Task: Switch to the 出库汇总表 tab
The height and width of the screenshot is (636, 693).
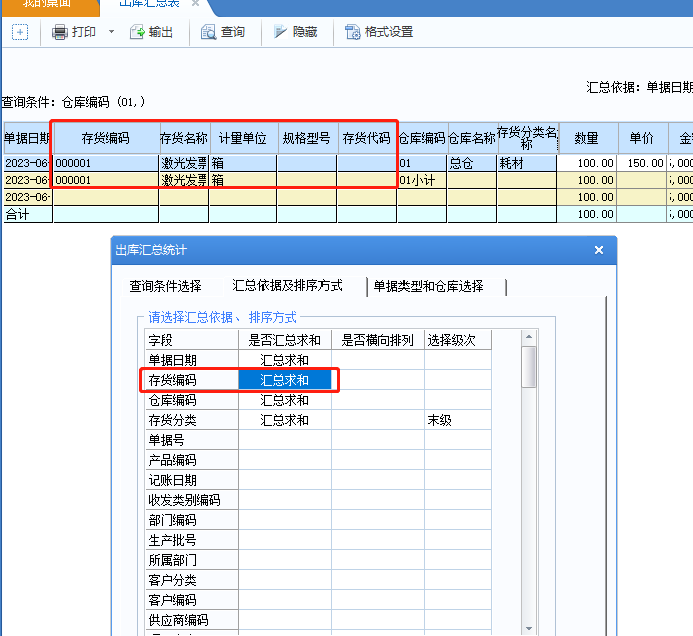Action: [x=149, y=4]
